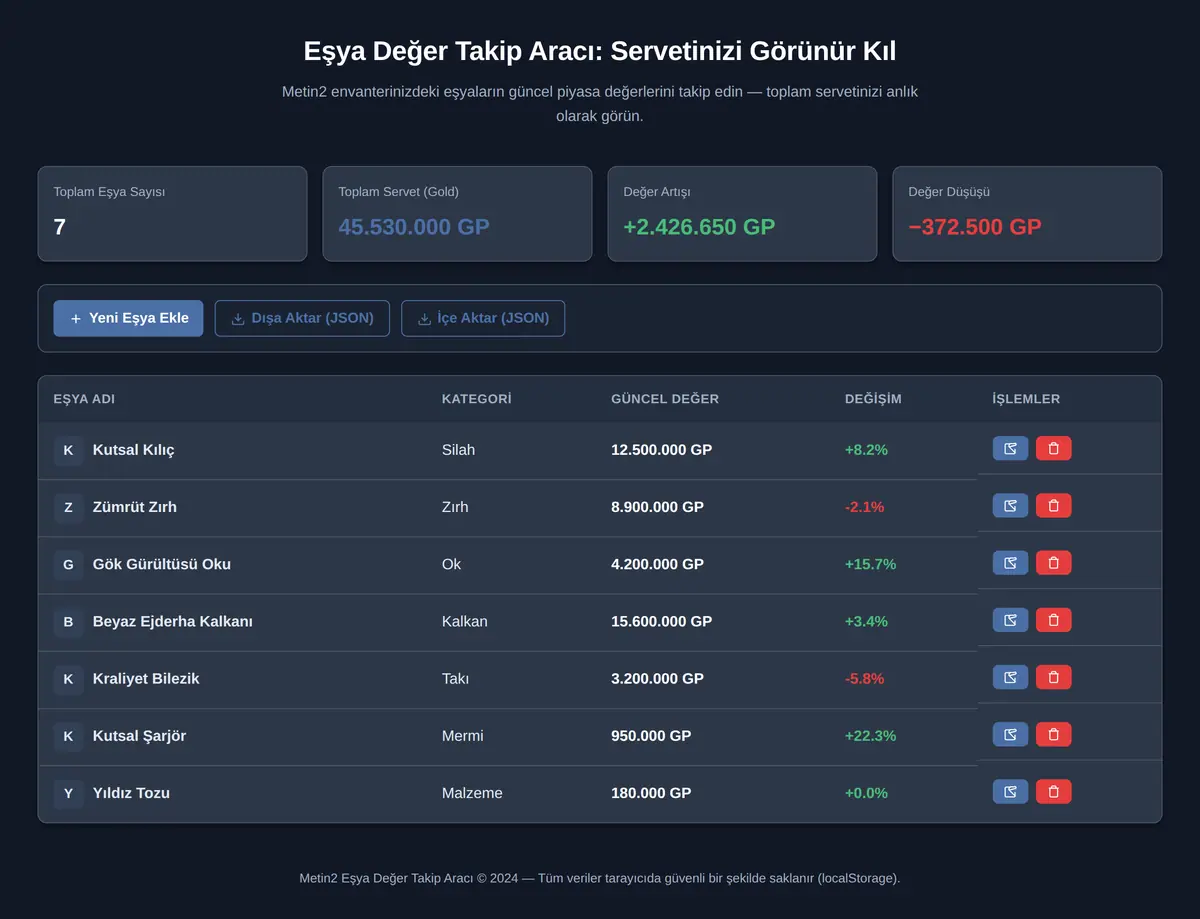The height and width of the screenshot is (919, 1200).
Task: Select the Beyaz Ejderha Kalkanı name
Action: pos(173,621)
